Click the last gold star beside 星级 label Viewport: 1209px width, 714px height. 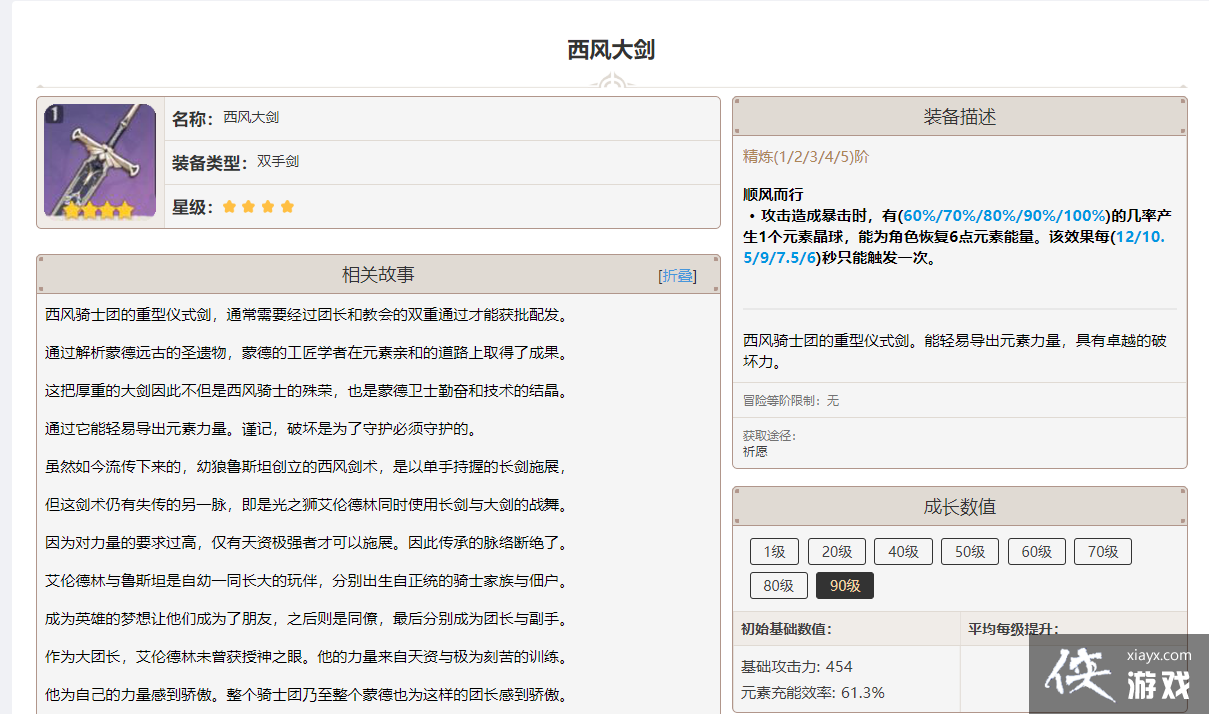[287, 207]
